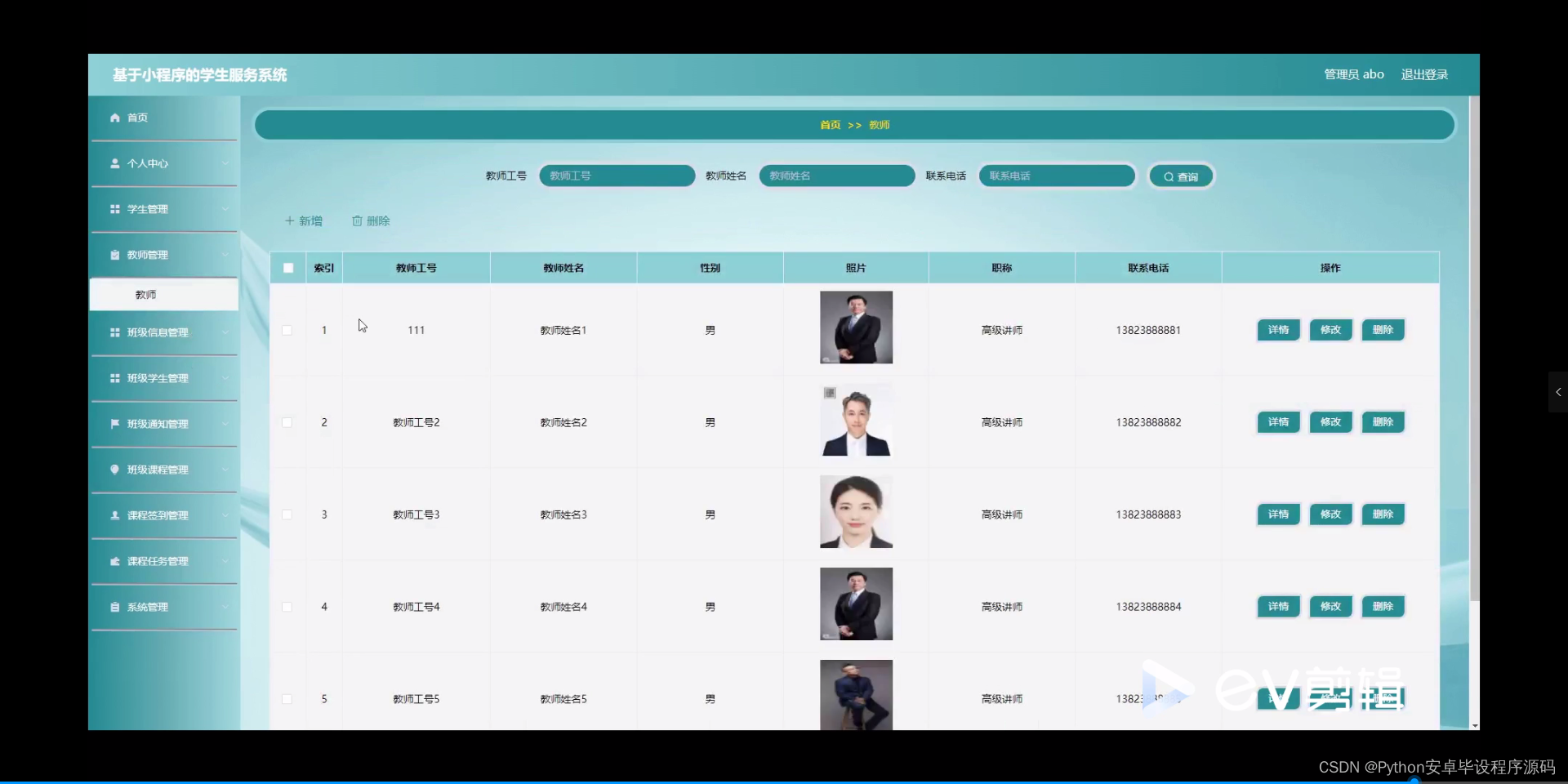
Task: Check the select-all checkbox in table header
Action: 287,268
